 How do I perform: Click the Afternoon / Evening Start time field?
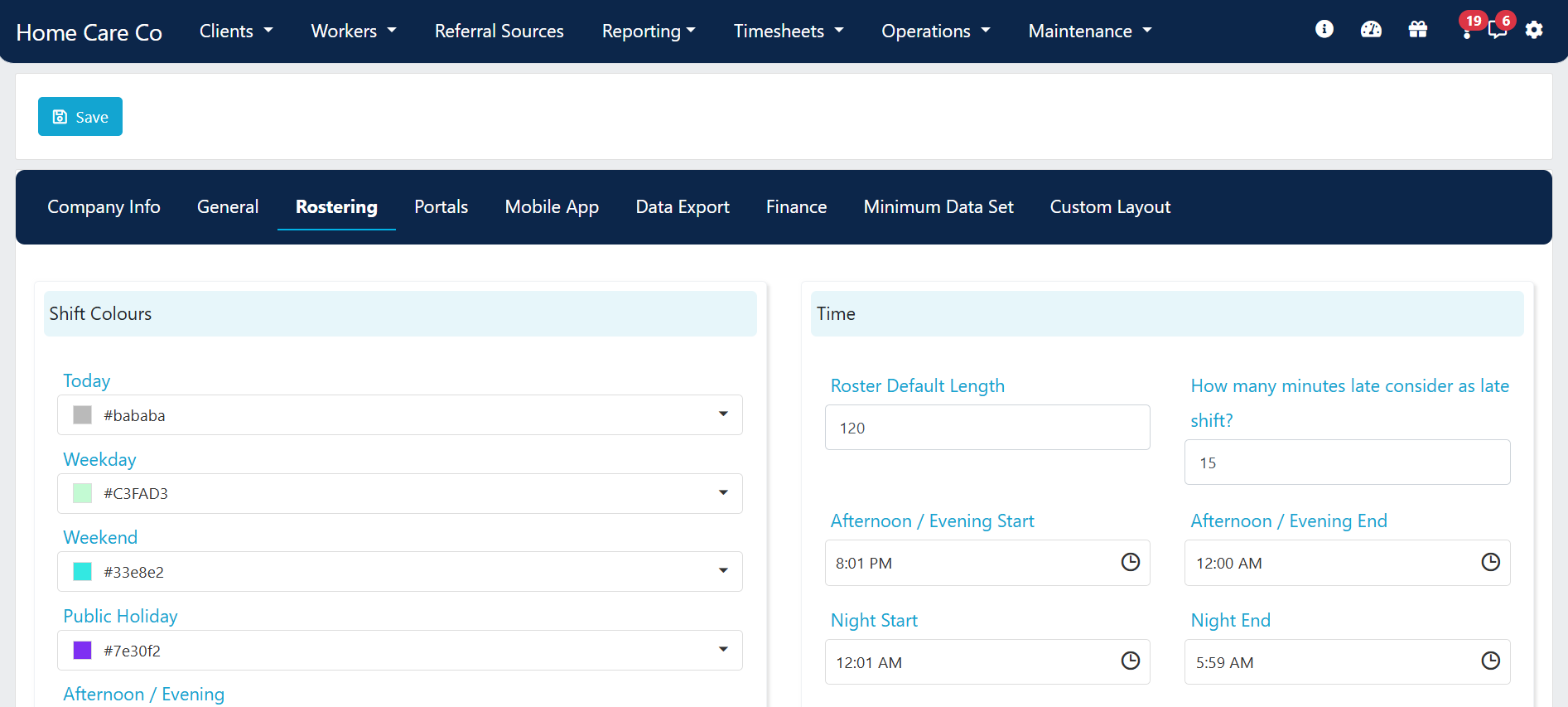click(987, 563)
